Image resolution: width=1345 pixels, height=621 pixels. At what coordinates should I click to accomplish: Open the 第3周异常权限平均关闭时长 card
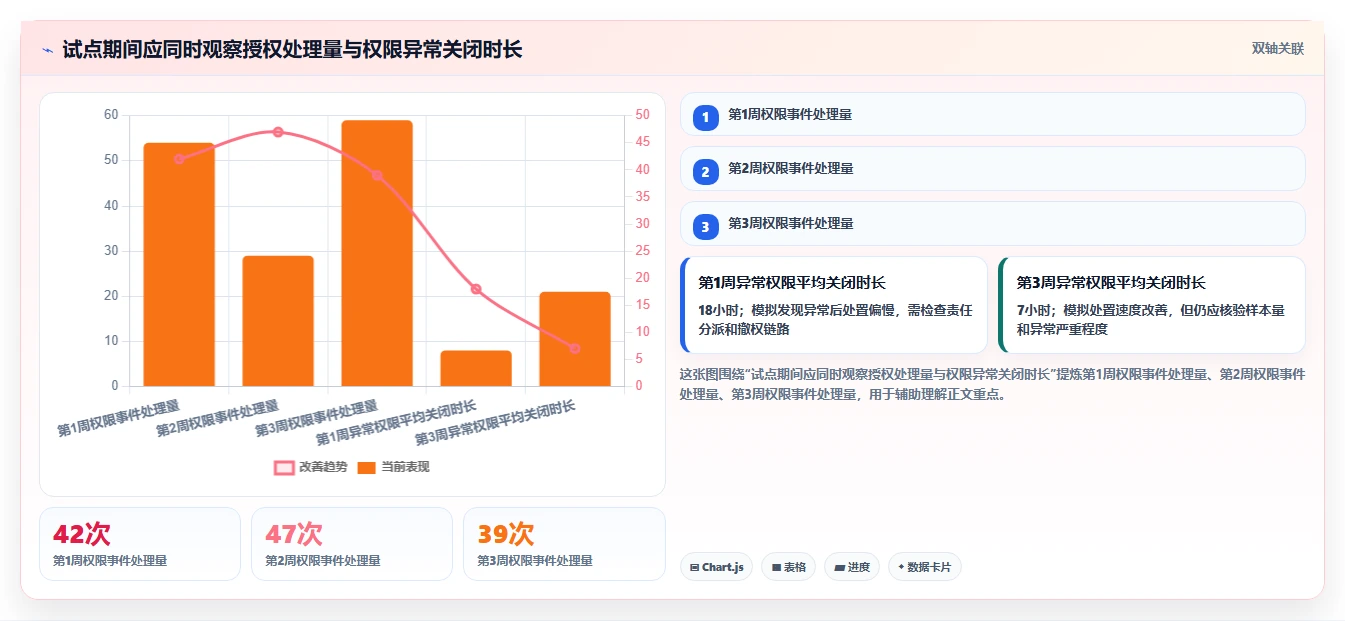point(1152,305)
